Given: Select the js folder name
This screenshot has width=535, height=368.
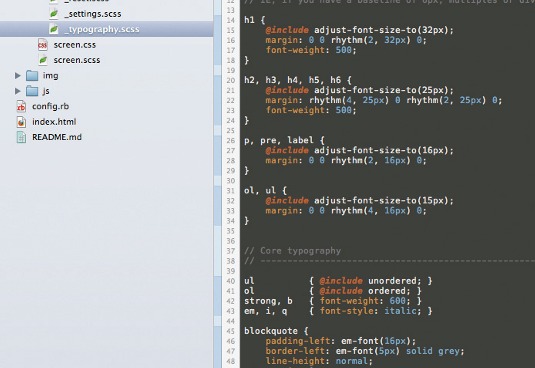Looking at the screenshot, I should [46, 91].
